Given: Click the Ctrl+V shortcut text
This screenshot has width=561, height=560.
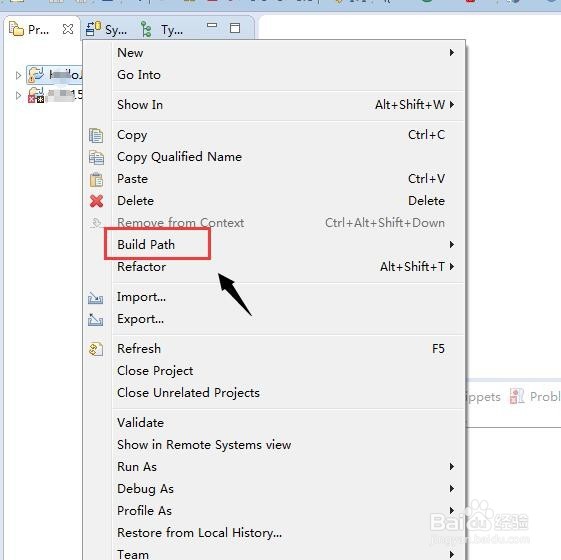Looking at the screenshot, I should point(426,179).
